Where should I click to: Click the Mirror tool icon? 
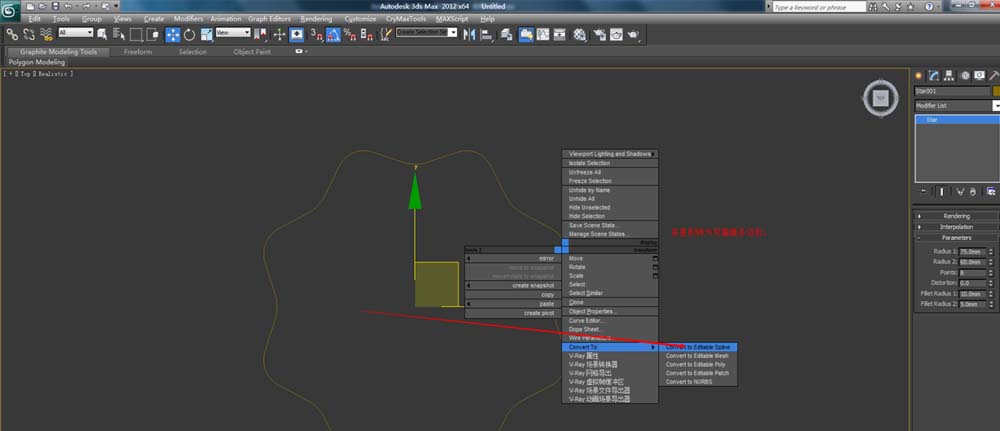point(469,34)
